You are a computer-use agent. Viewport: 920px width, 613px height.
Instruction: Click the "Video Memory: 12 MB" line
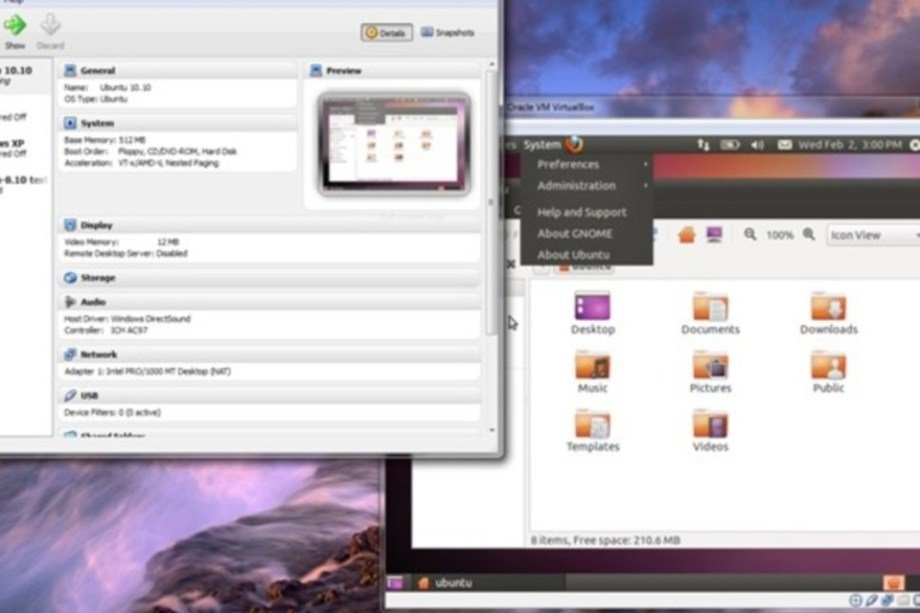click(x=121, y=242)
